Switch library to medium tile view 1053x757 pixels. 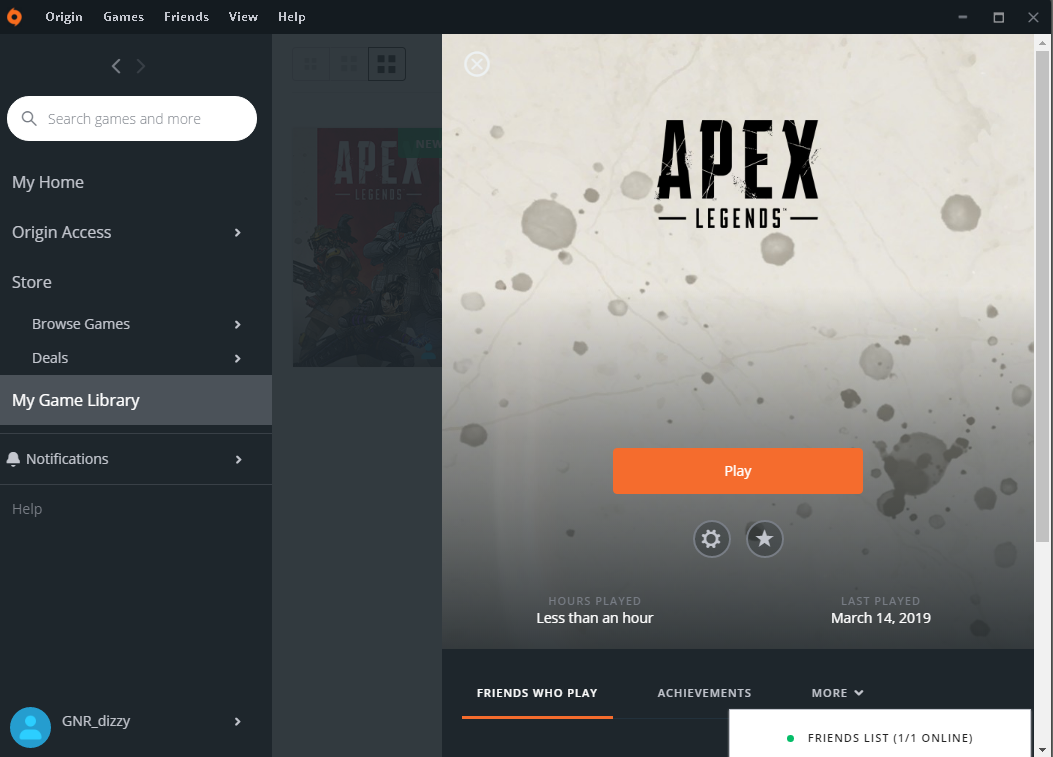[349, 64]
